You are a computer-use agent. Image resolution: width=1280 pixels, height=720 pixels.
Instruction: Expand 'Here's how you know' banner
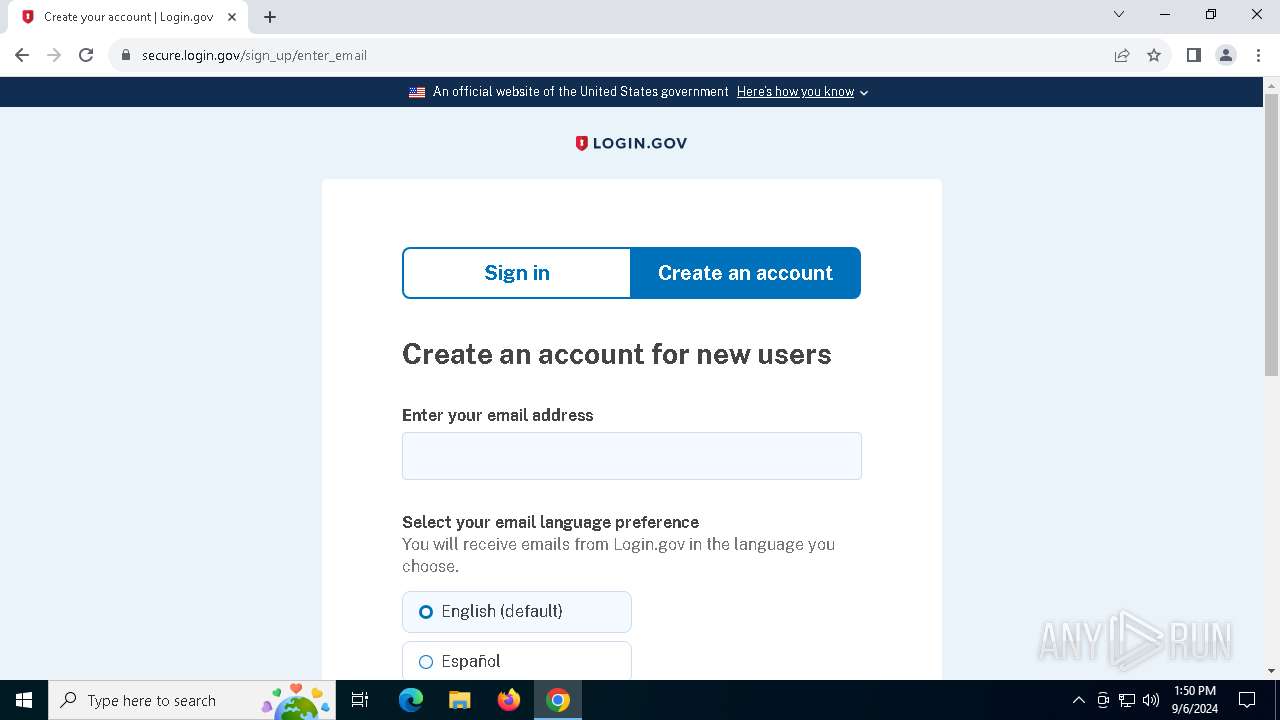pyautogui.click(x=802, y=92)
